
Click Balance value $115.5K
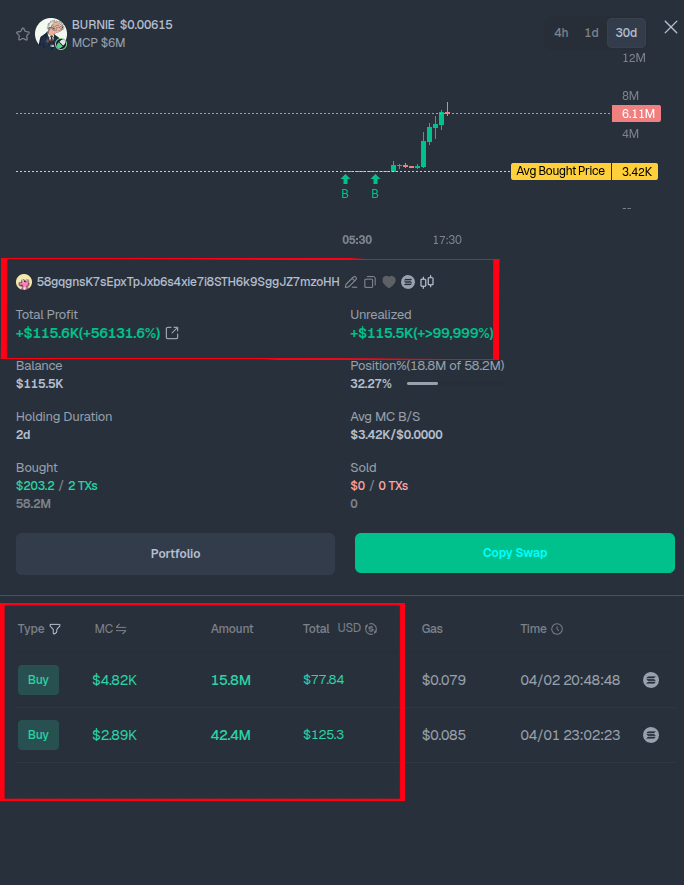pyautogui.click(x=40, y=384)
